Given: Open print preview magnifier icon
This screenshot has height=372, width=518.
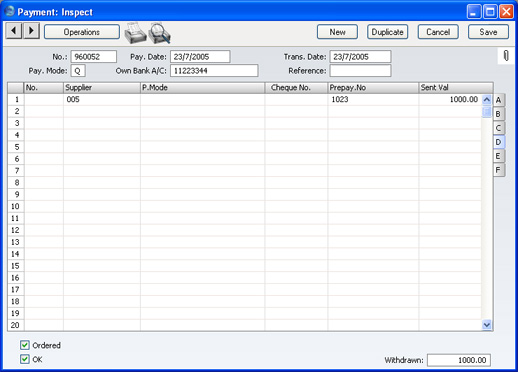Looking at the screenshot, I should coord(160,33).
